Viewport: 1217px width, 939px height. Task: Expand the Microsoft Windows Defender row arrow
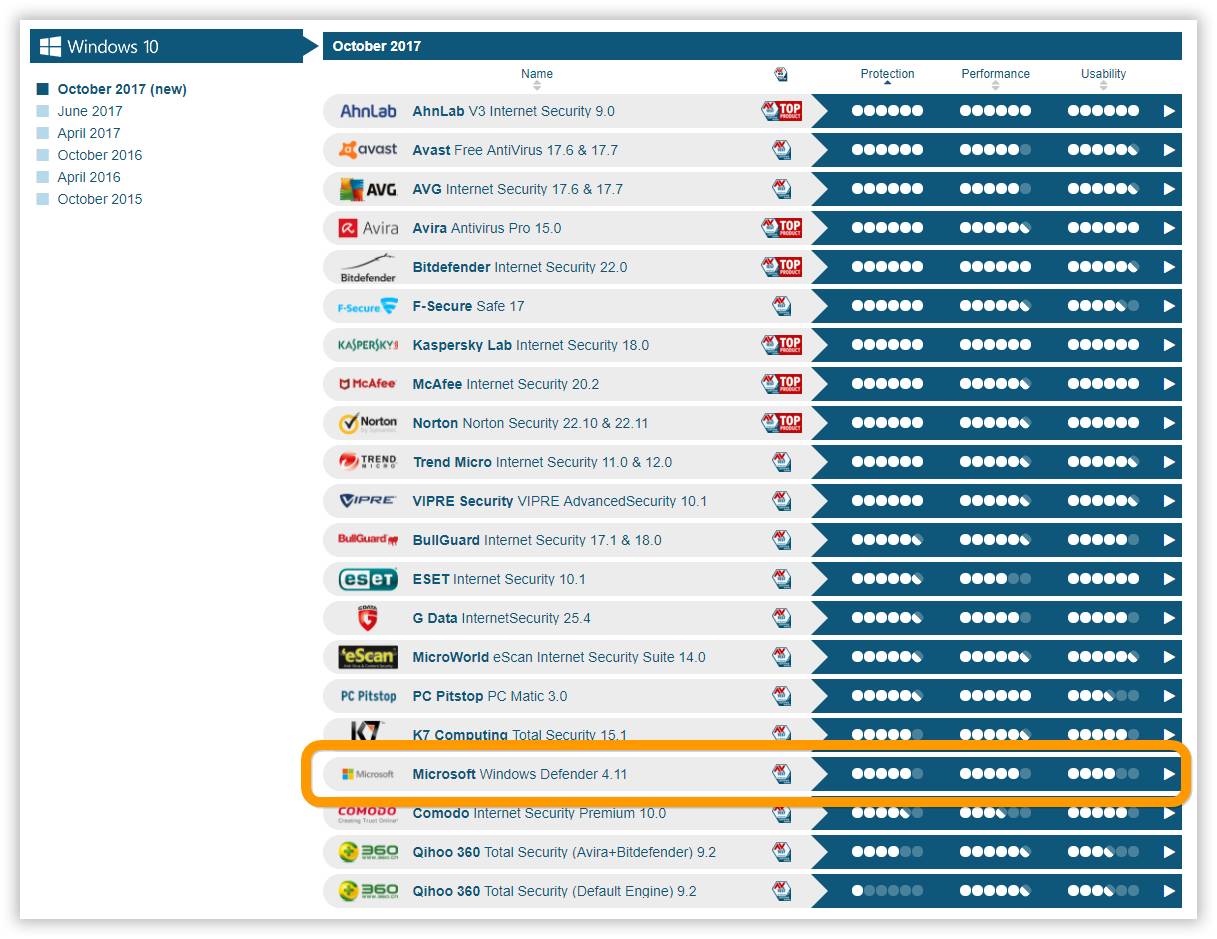(x=1169, y=774)
